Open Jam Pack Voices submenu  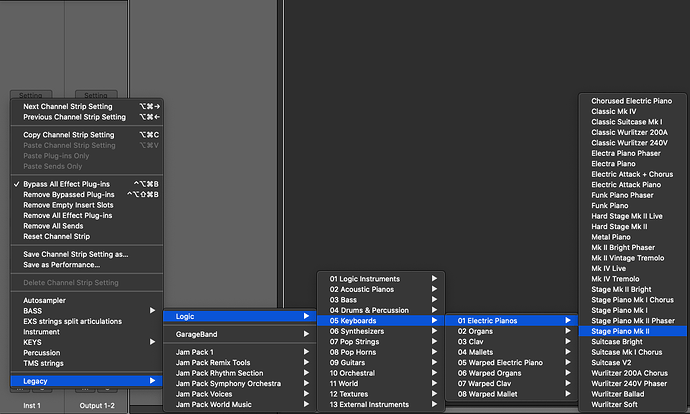click(x=239, y=394)
